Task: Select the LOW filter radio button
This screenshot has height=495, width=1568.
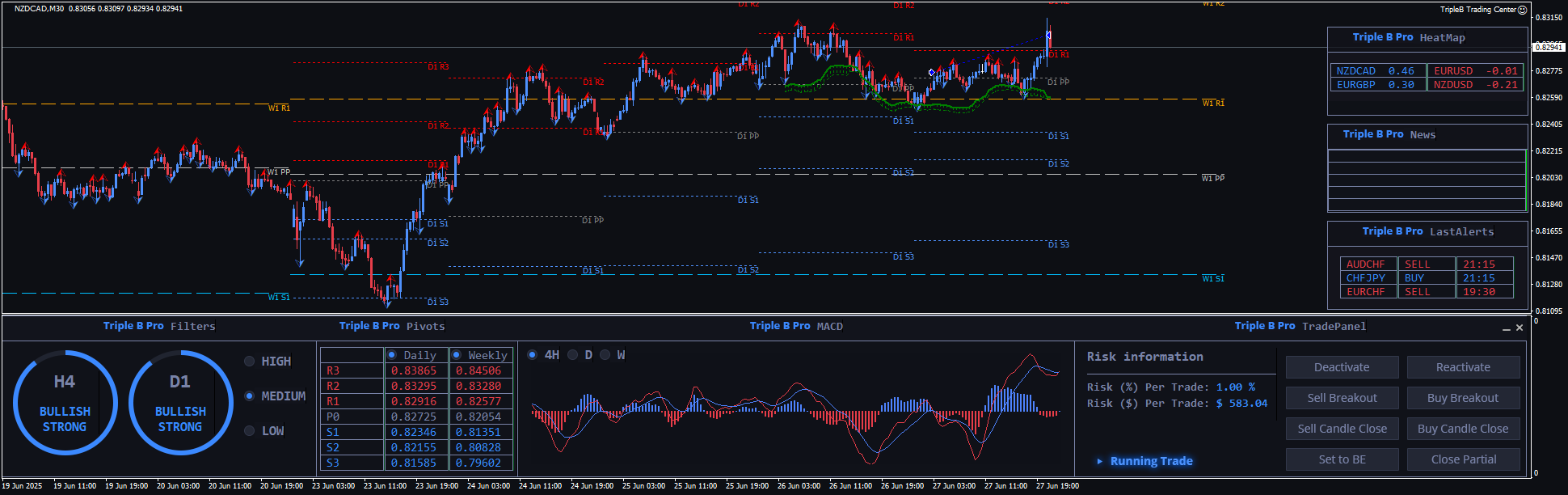Action: (250, 431)
